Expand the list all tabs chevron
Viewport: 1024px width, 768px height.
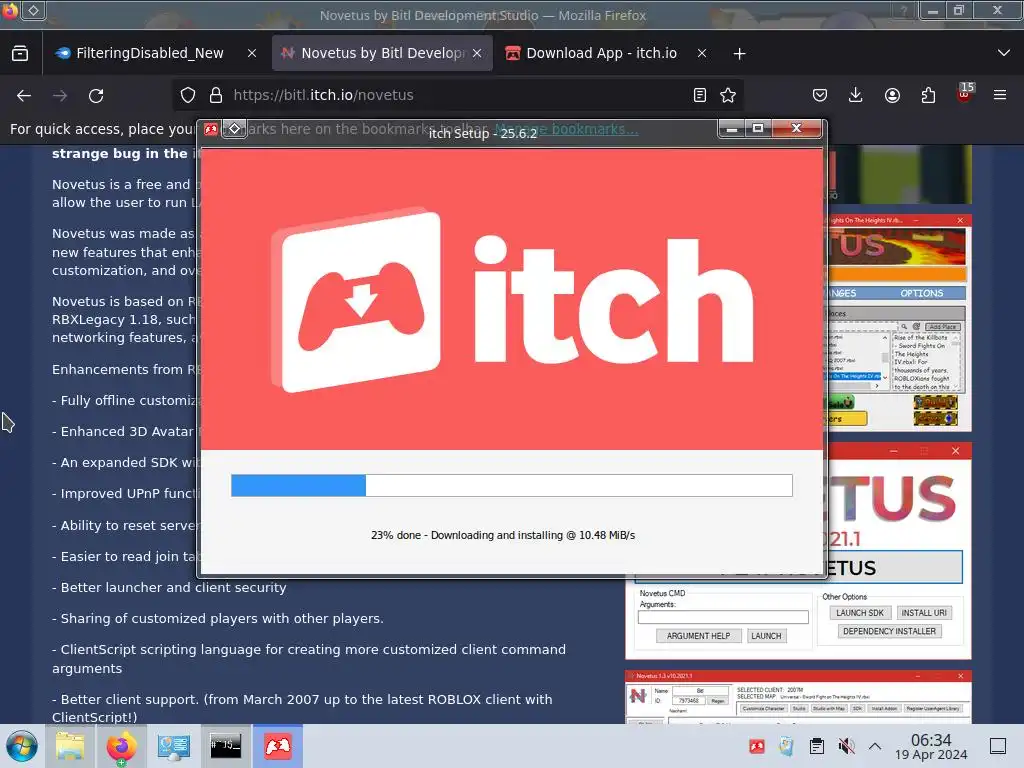click(x=1004, y=53)
